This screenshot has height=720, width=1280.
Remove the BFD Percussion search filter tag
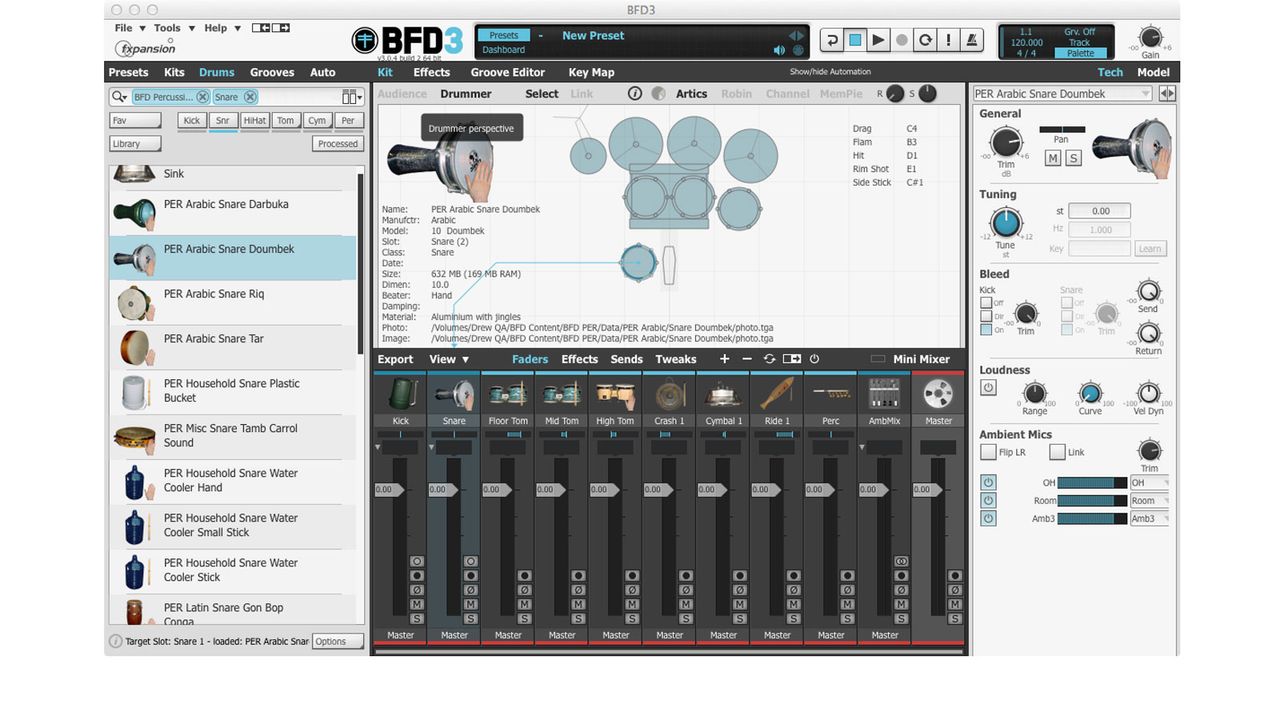tap(202, 97)
